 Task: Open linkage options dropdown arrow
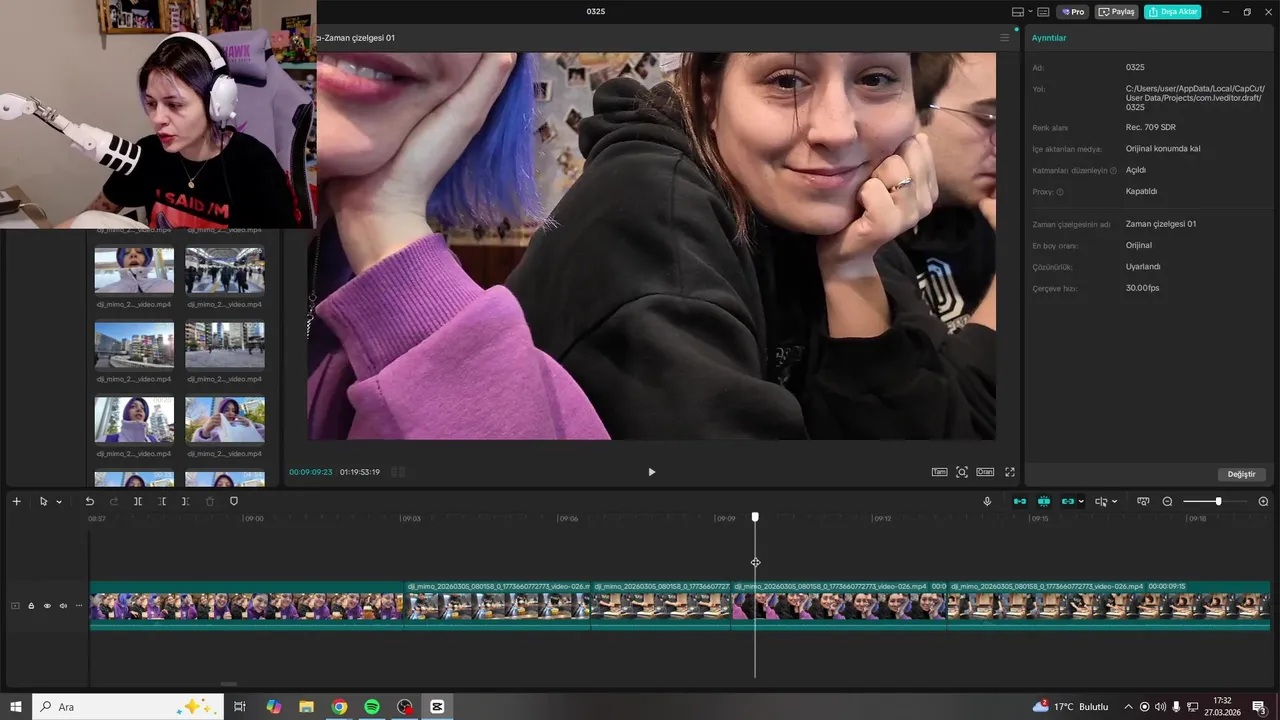click(1081, 502)
